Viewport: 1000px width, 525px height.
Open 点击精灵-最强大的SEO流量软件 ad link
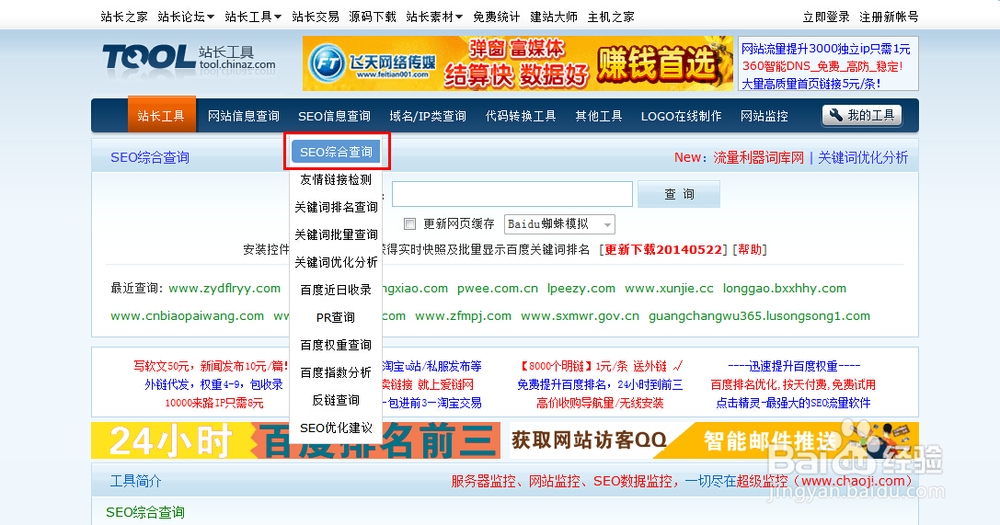(793, 403)
